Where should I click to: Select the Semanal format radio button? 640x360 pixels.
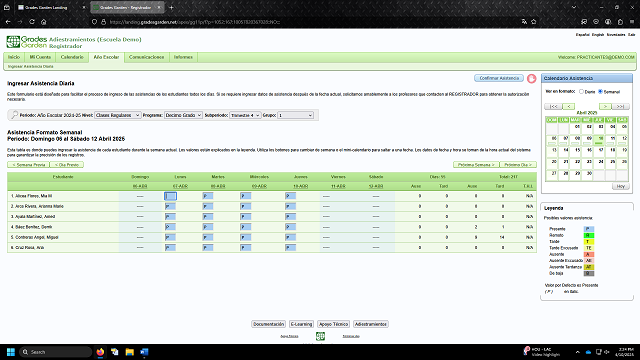pyautogui.click(x=600, y=91)
